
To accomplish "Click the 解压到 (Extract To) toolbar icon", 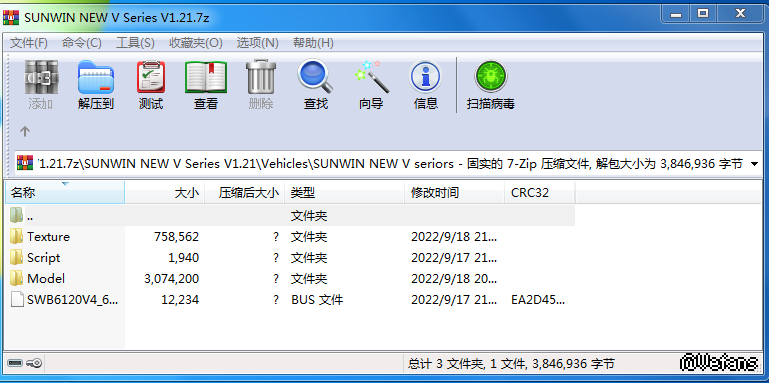I will [96, 85].
